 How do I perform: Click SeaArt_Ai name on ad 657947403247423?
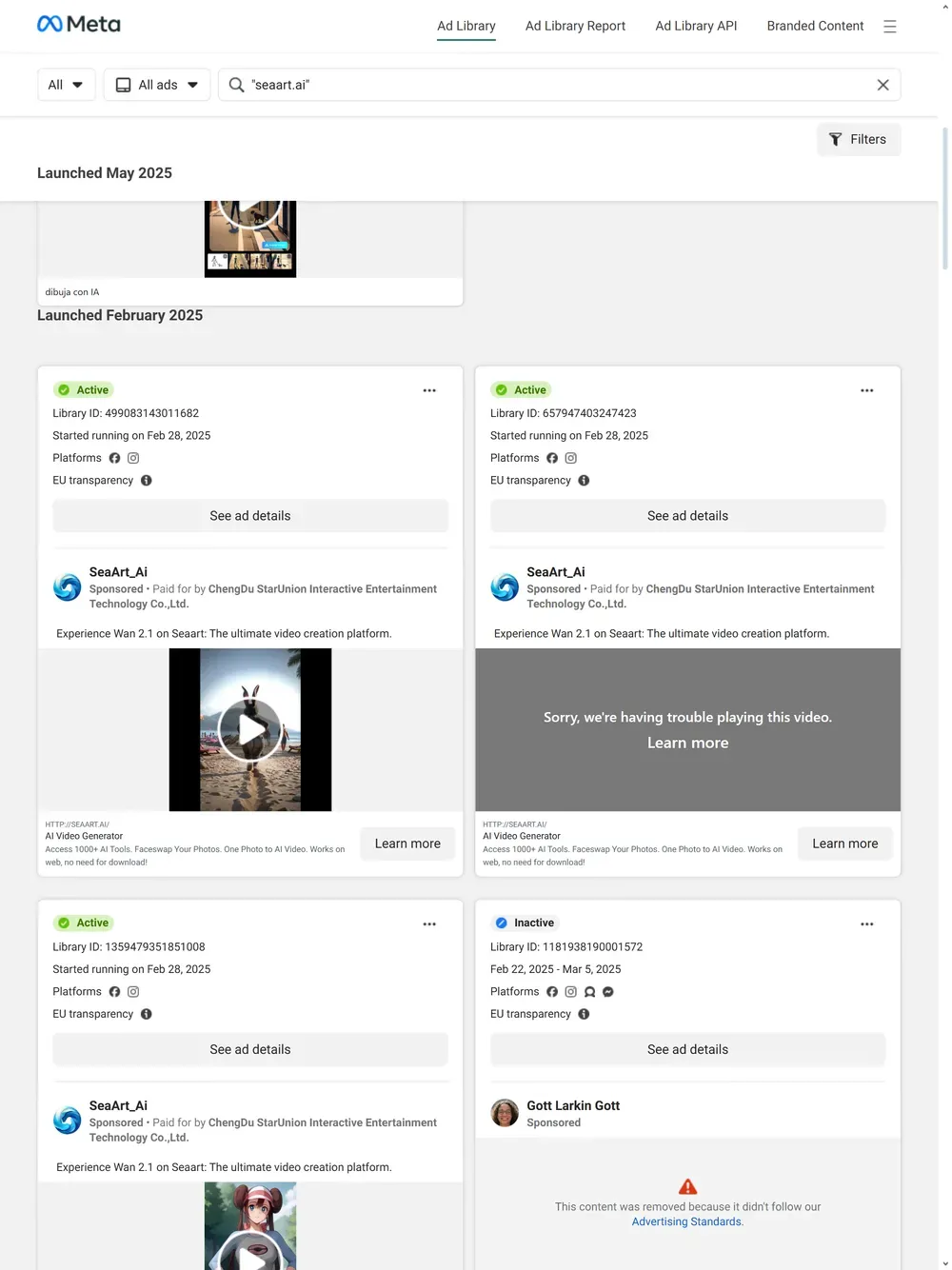click(x=556, y=572)
